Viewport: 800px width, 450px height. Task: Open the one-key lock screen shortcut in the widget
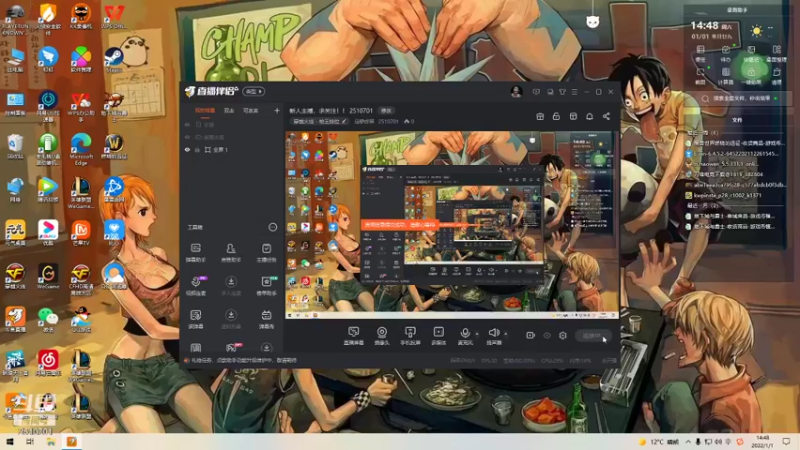pyautogui.click(x=751, y=75)
